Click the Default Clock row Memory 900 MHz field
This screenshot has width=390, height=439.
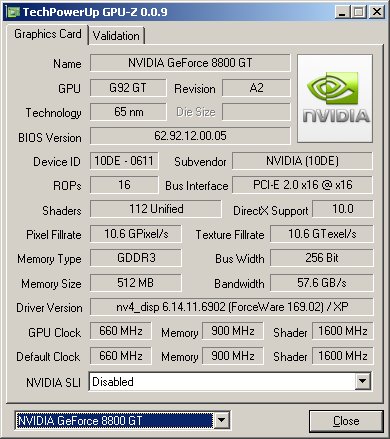[233, 356]
